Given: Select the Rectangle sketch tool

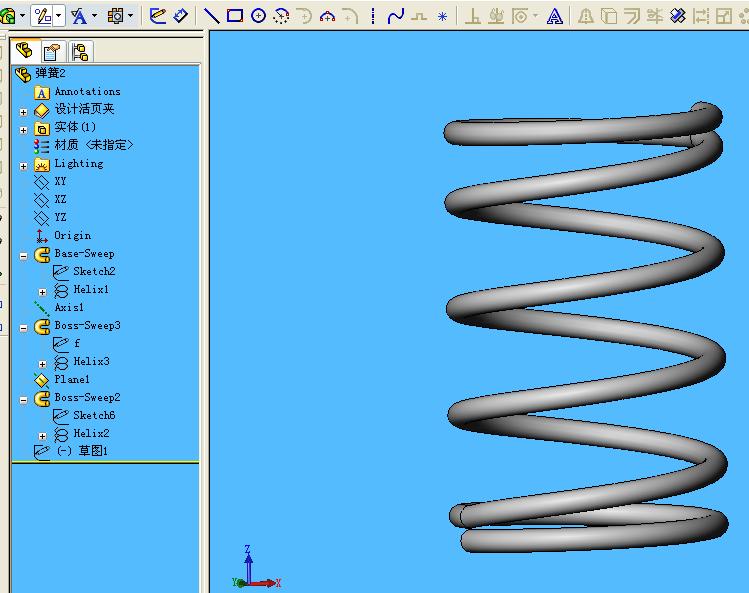Looking at the screenshot, I should [x=235, y=16].
